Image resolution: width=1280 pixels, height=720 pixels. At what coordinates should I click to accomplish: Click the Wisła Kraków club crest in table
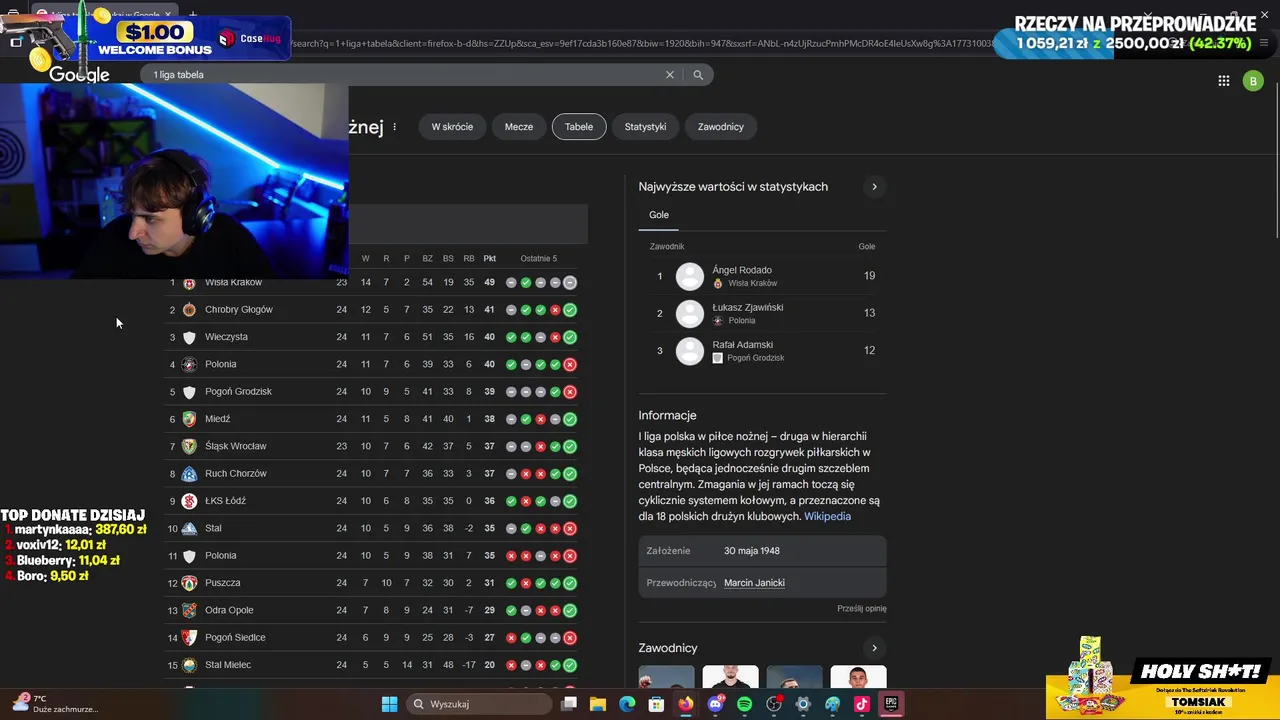pos(189,283)
